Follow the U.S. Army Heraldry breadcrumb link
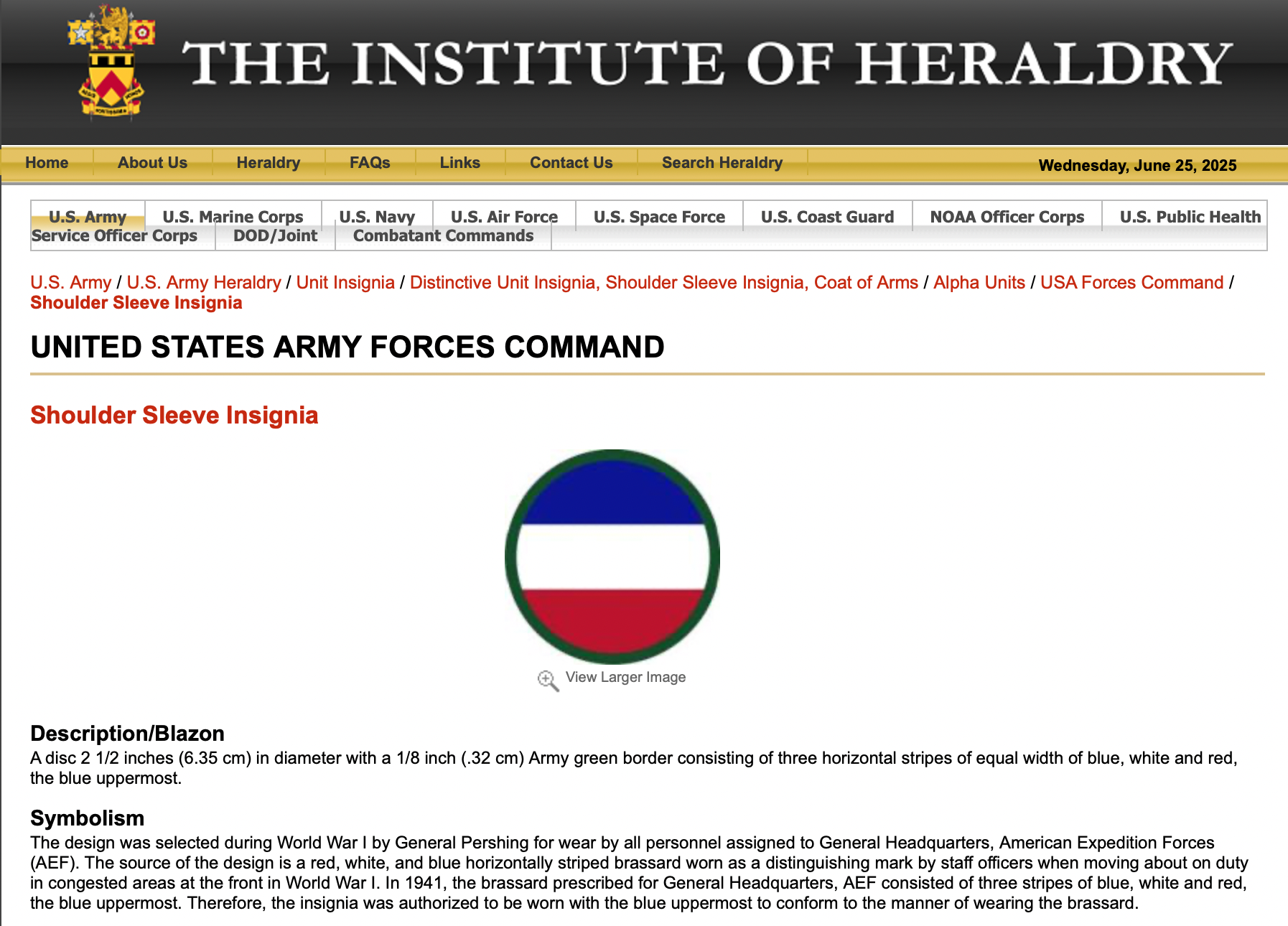Viewport: 1288px width, 926px height. pyautogui.click(x=204, y=282)
